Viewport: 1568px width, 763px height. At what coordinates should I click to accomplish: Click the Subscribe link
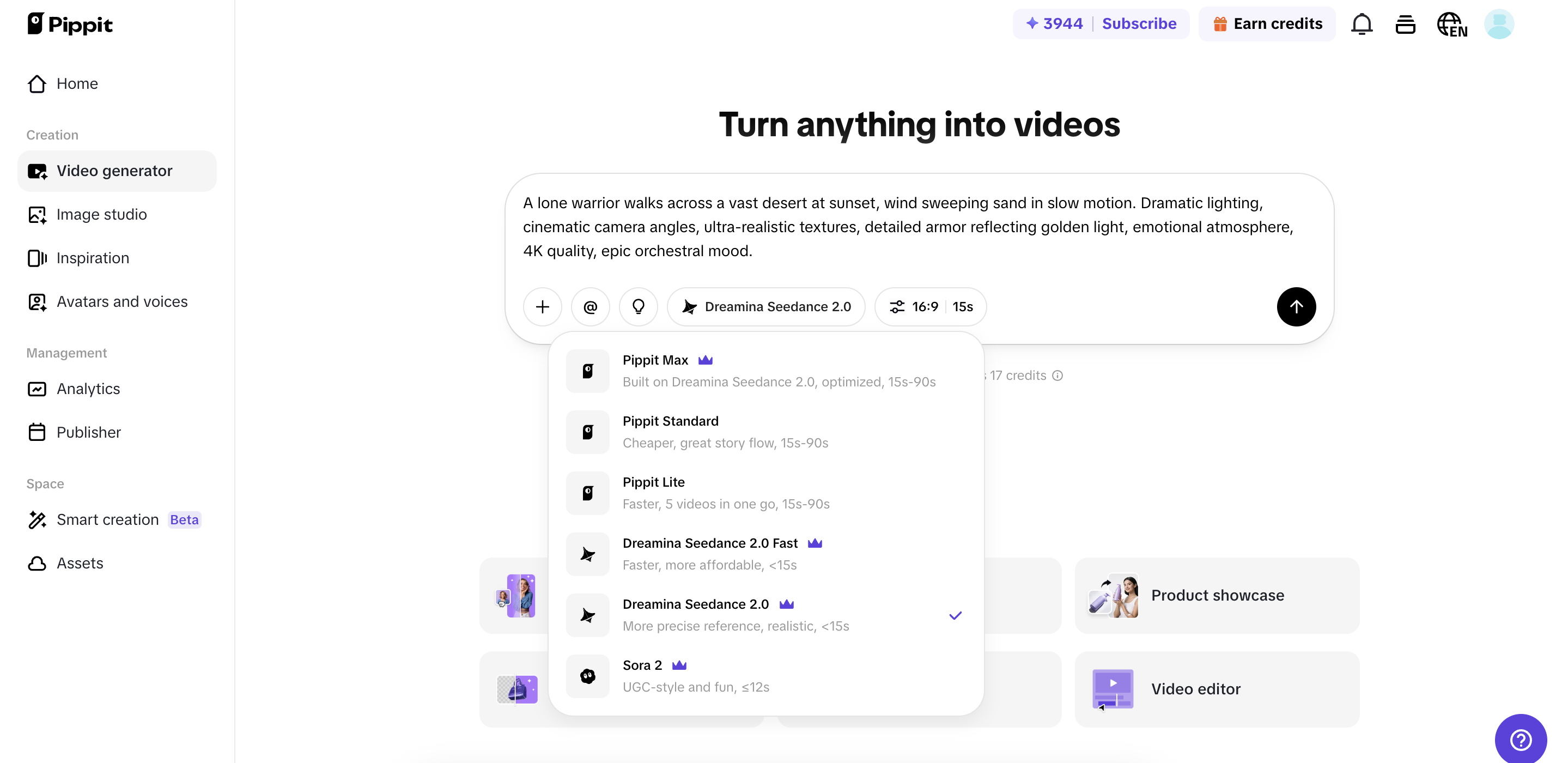(x=1139, y=23)
